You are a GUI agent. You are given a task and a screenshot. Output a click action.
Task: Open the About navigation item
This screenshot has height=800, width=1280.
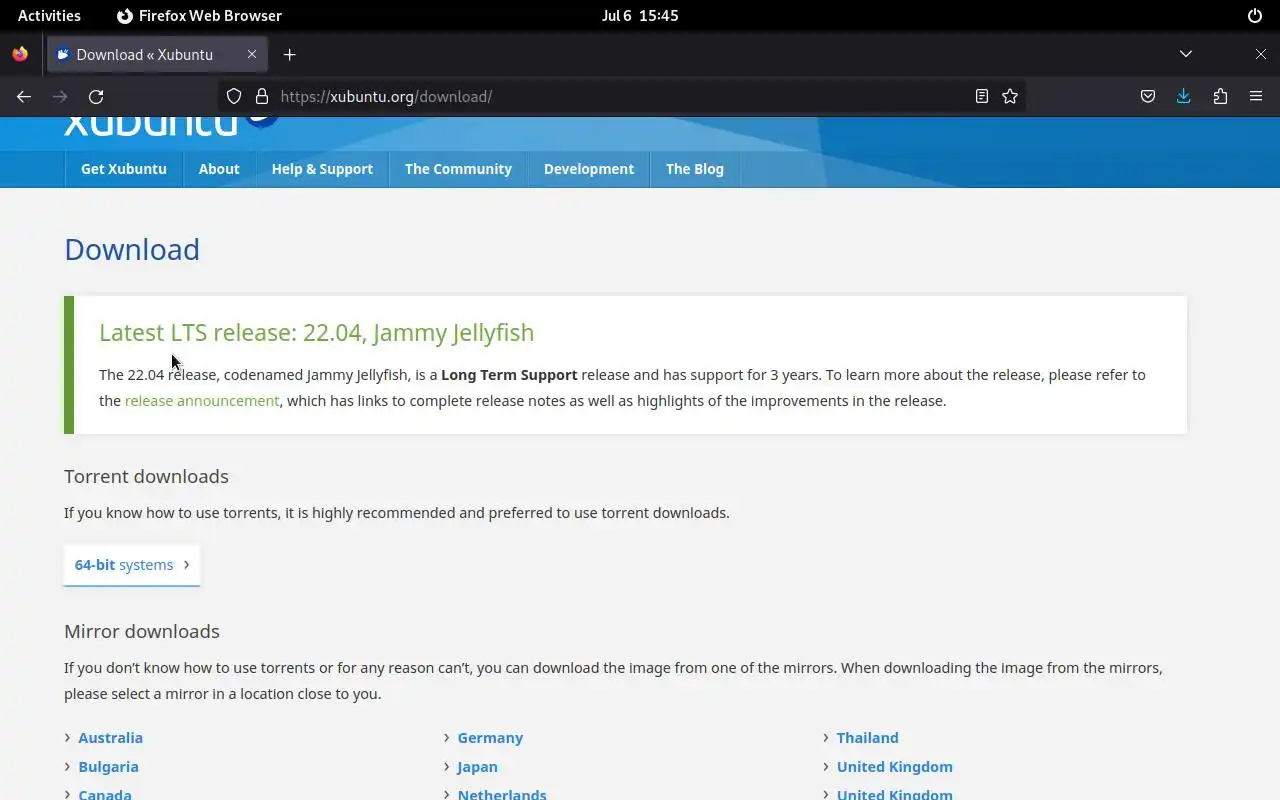[x=219, y=169]
